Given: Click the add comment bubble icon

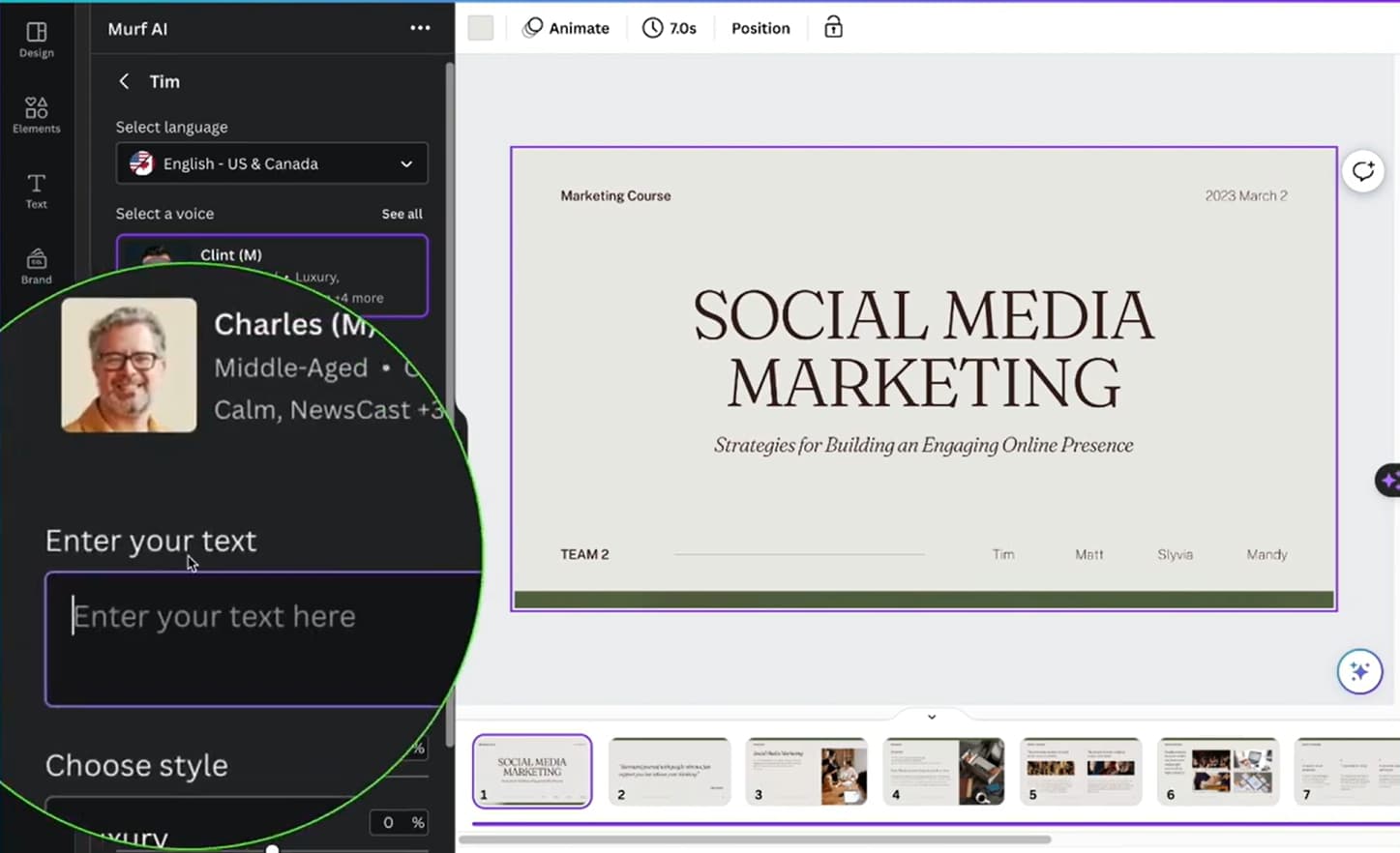Looking at the screenshot, I should [1363, 171].
